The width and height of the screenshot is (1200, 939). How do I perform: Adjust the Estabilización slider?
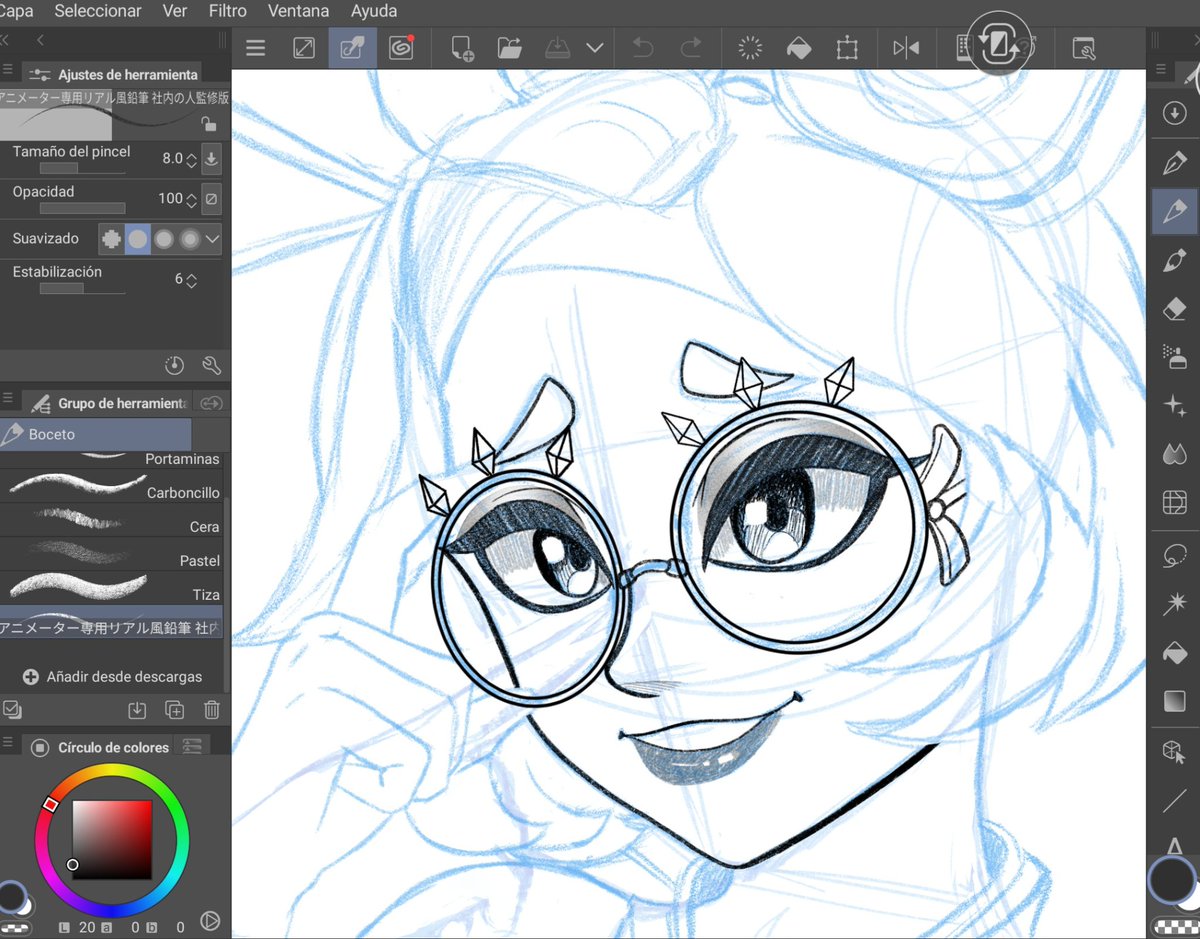coord(82,288)
